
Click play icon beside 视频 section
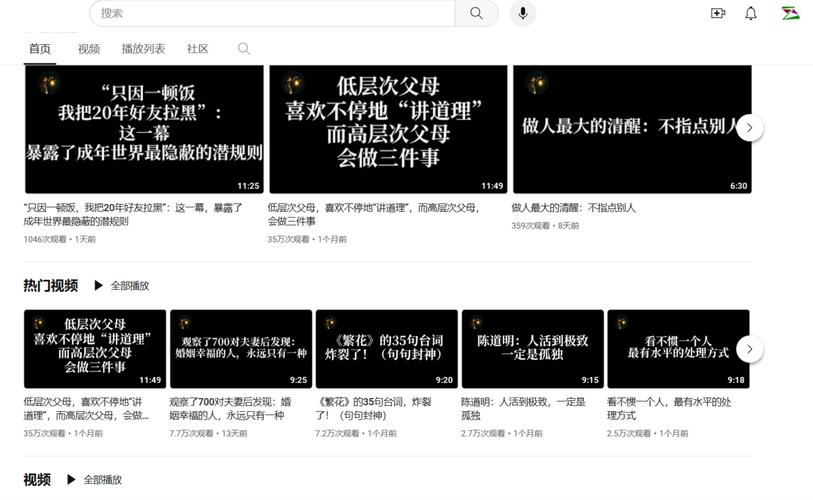pos(71,480)
